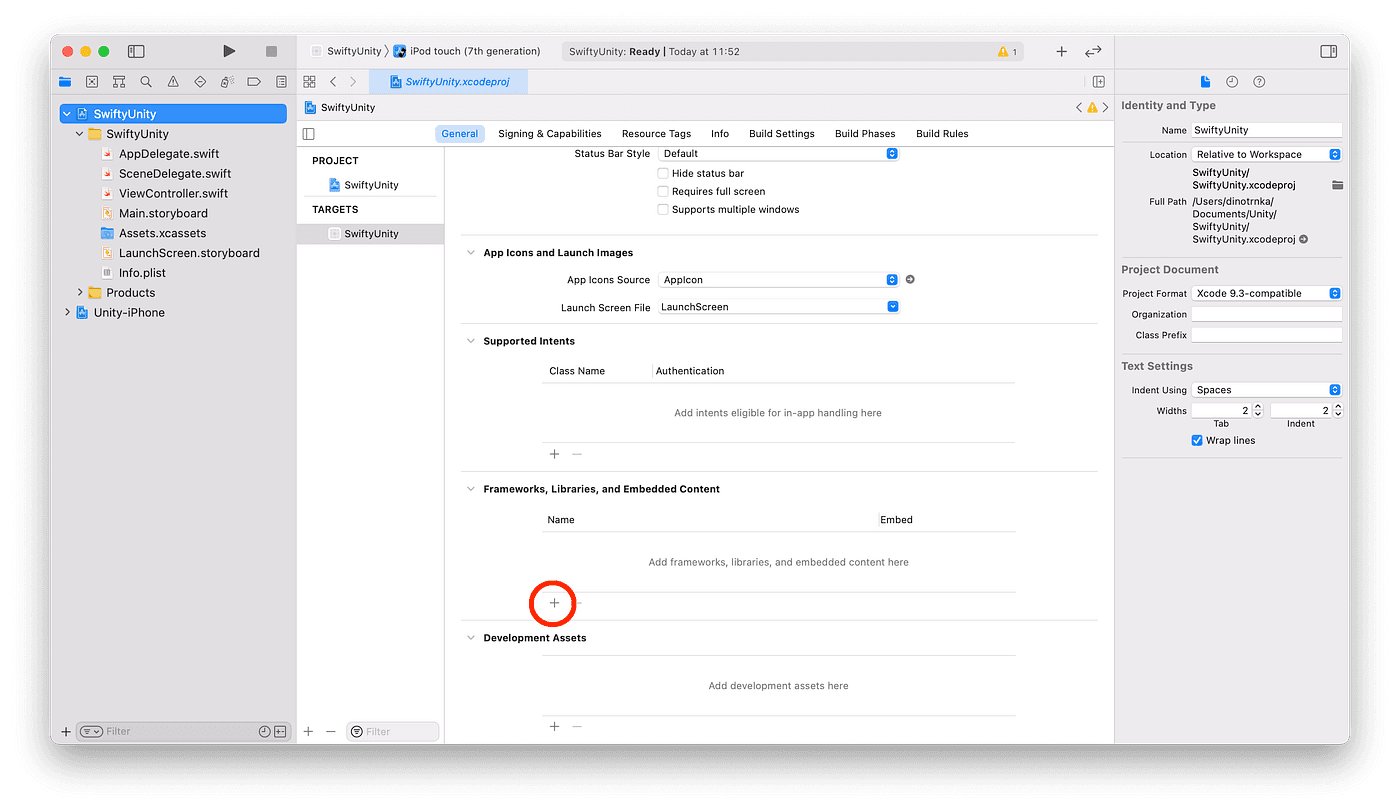Screen dimensions: 1400x811
Task: Go back in editor history
Action: point(333,82)
